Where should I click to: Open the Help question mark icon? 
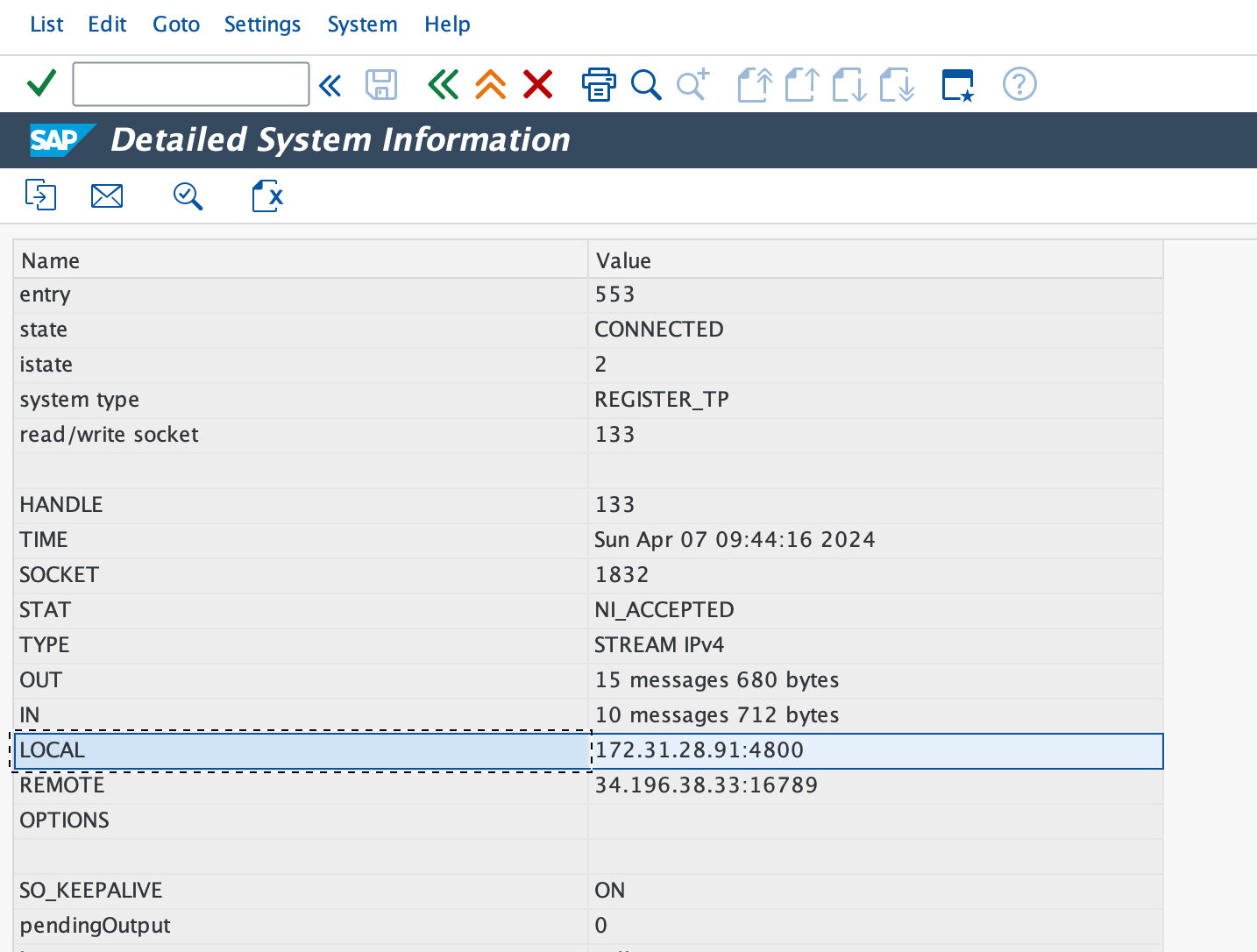1019,85
